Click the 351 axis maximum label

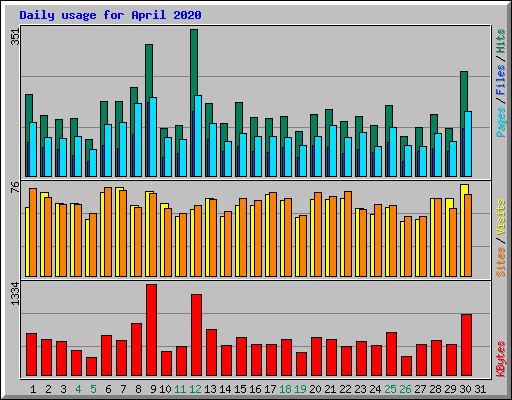15,37
